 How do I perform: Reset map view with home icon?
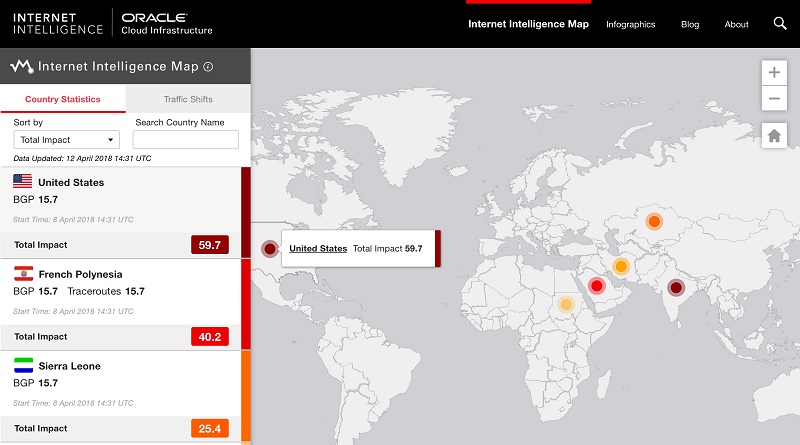click(774, 136)
